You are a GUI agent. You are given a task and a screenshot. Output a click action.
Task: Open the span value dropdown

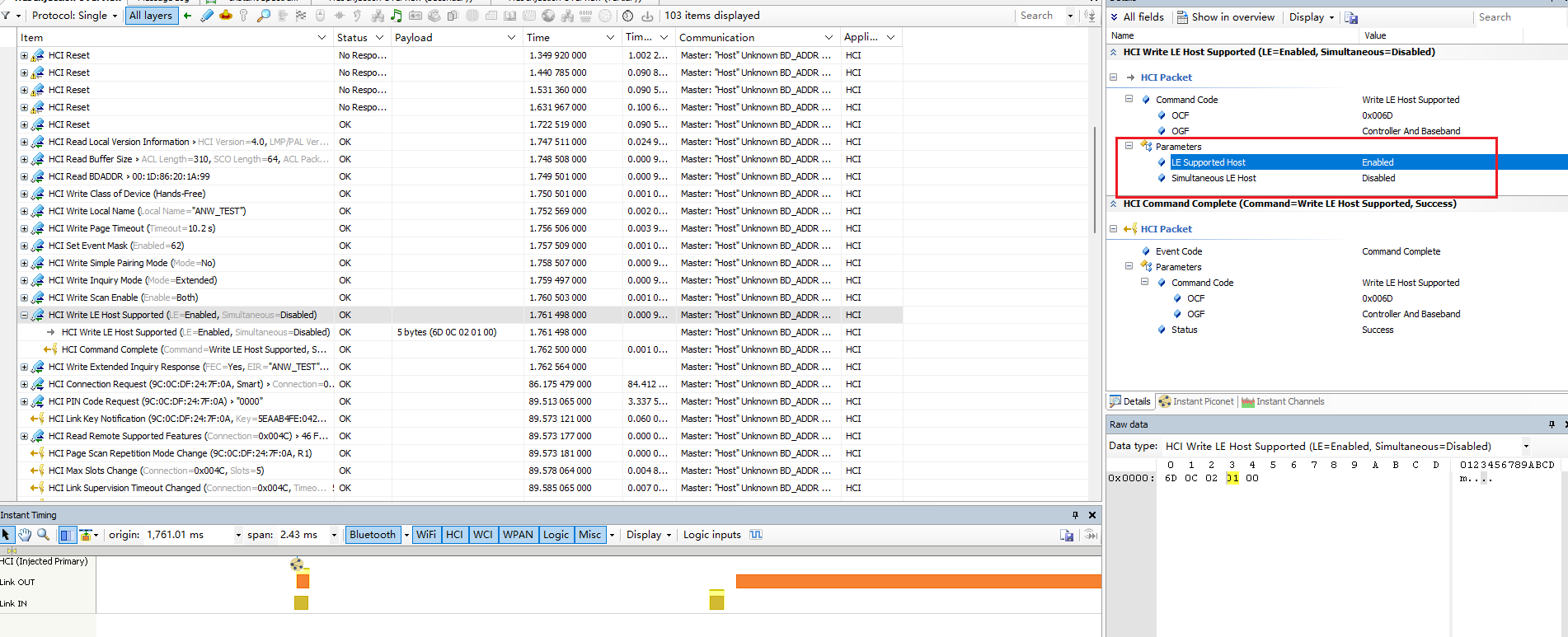coord(334,535)
